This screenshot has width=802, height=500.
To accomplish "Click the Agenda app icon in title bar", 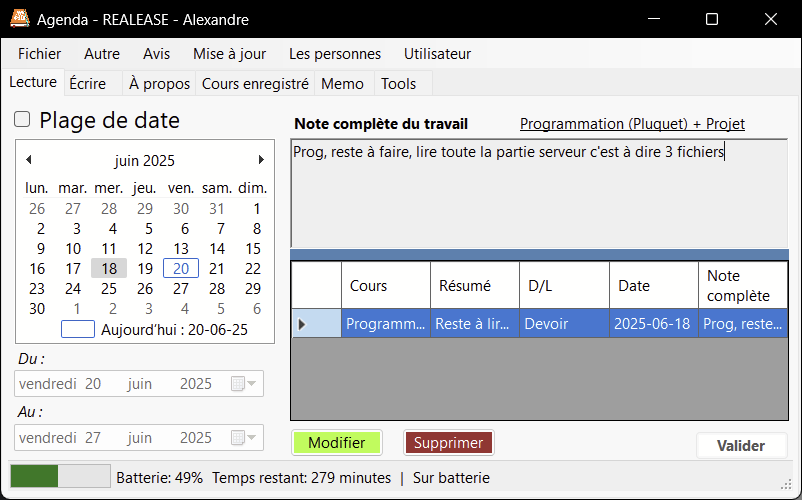I will click(x=19, y=19).
